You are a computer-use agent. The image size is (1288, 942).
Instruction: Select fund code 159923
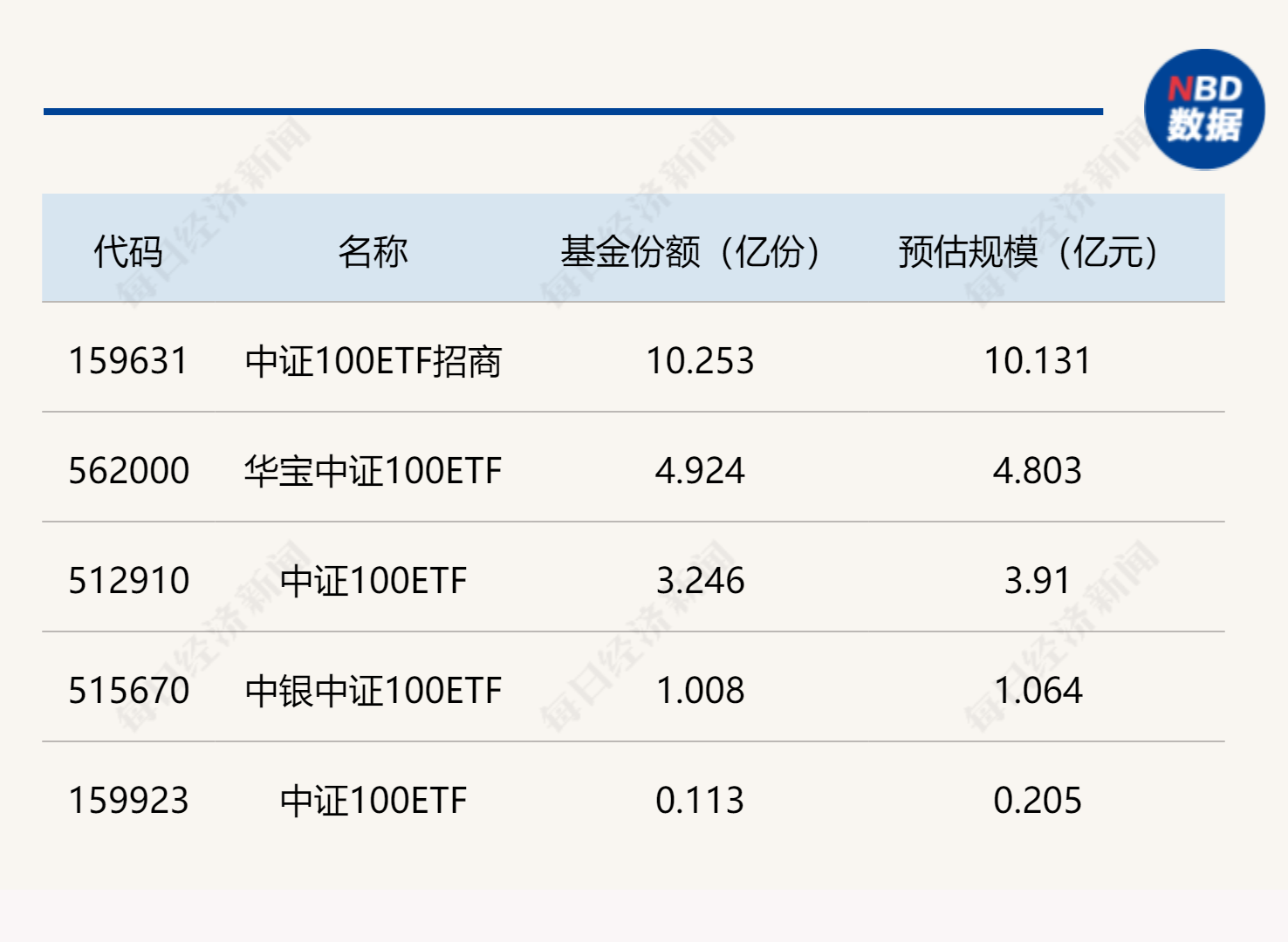click(128, 801)
